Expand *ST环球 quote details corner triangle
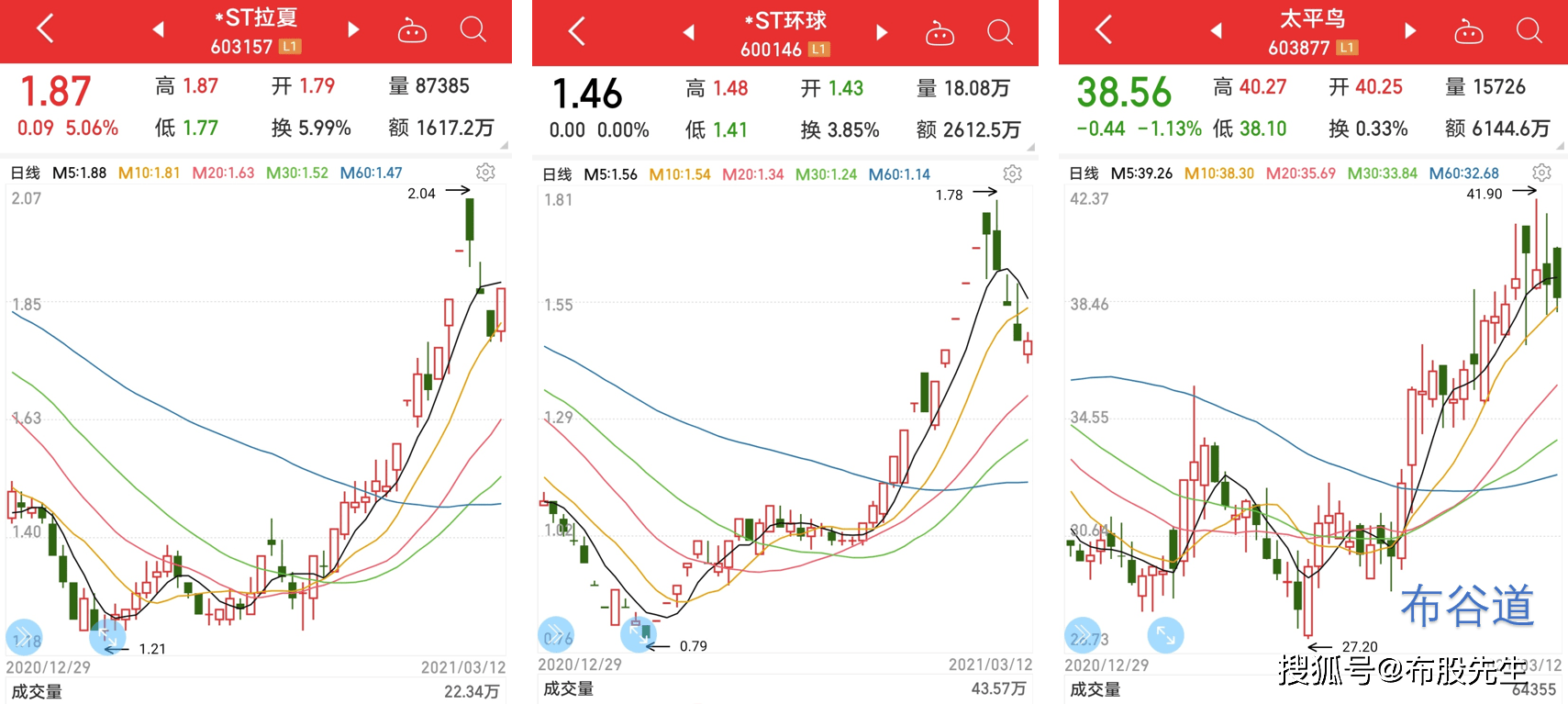The height and width of the screenshot is (704, 1568). (1030, 147)
